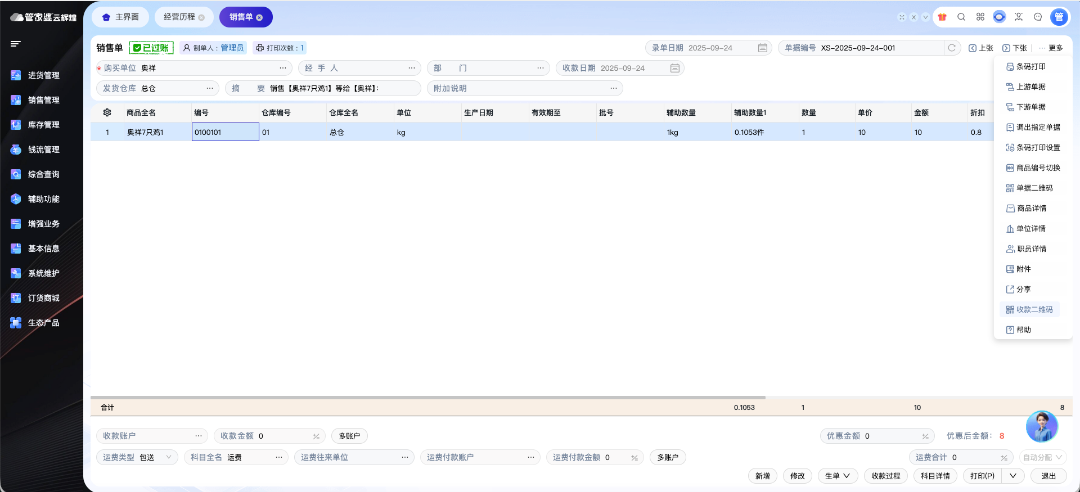Open the table column settings gear
1080x492 pixels.
[x=107, y=113]
